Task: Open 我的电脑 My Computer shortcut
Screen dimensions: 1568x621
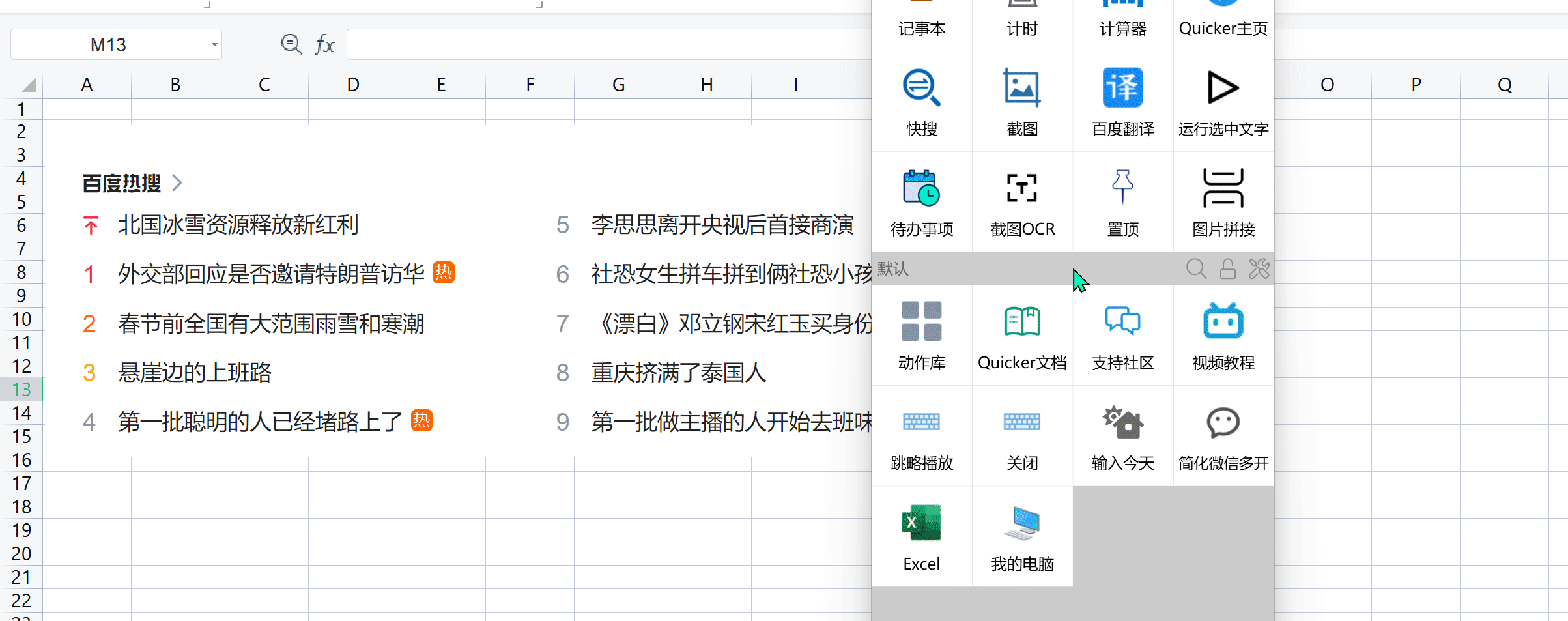Action: [x=1022, y=536]
